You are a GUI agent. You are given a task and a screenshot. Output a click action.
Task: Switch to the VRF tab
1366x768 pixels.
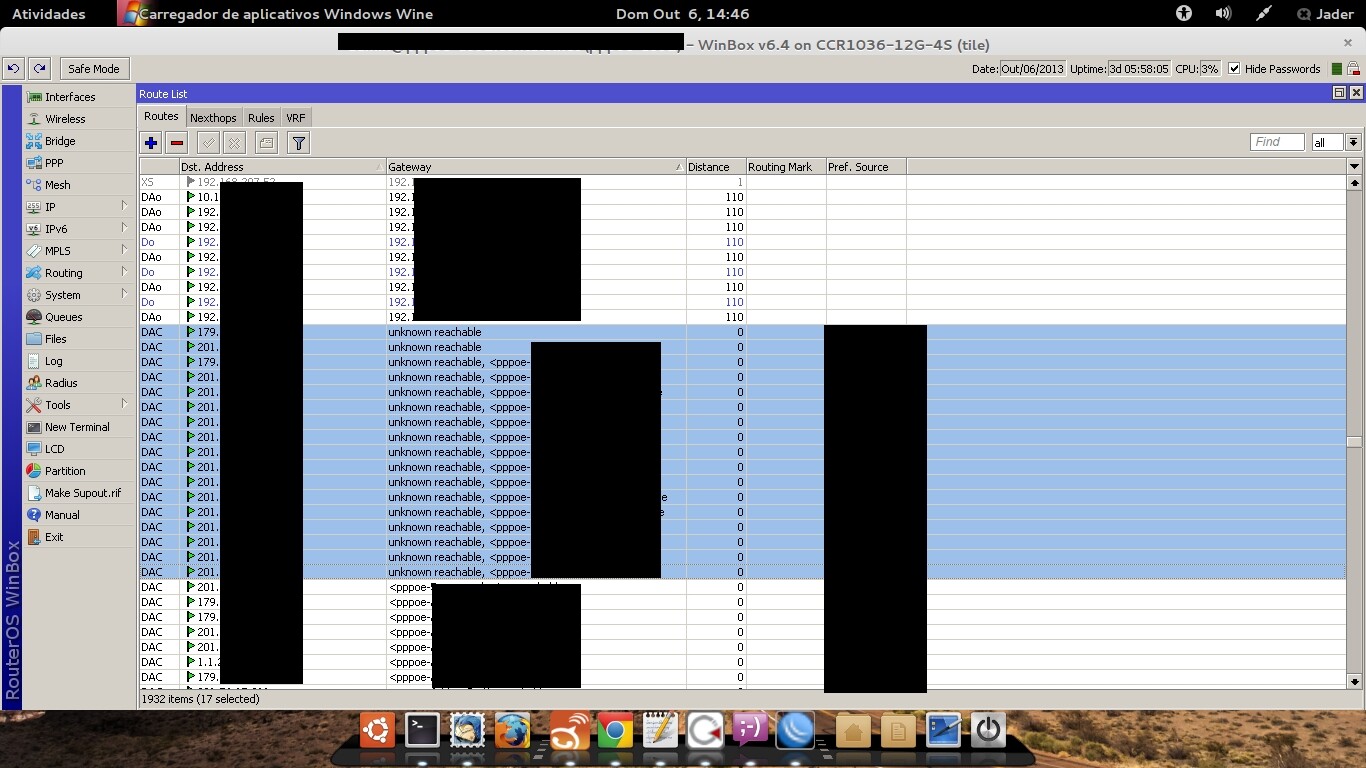point(296,118)
